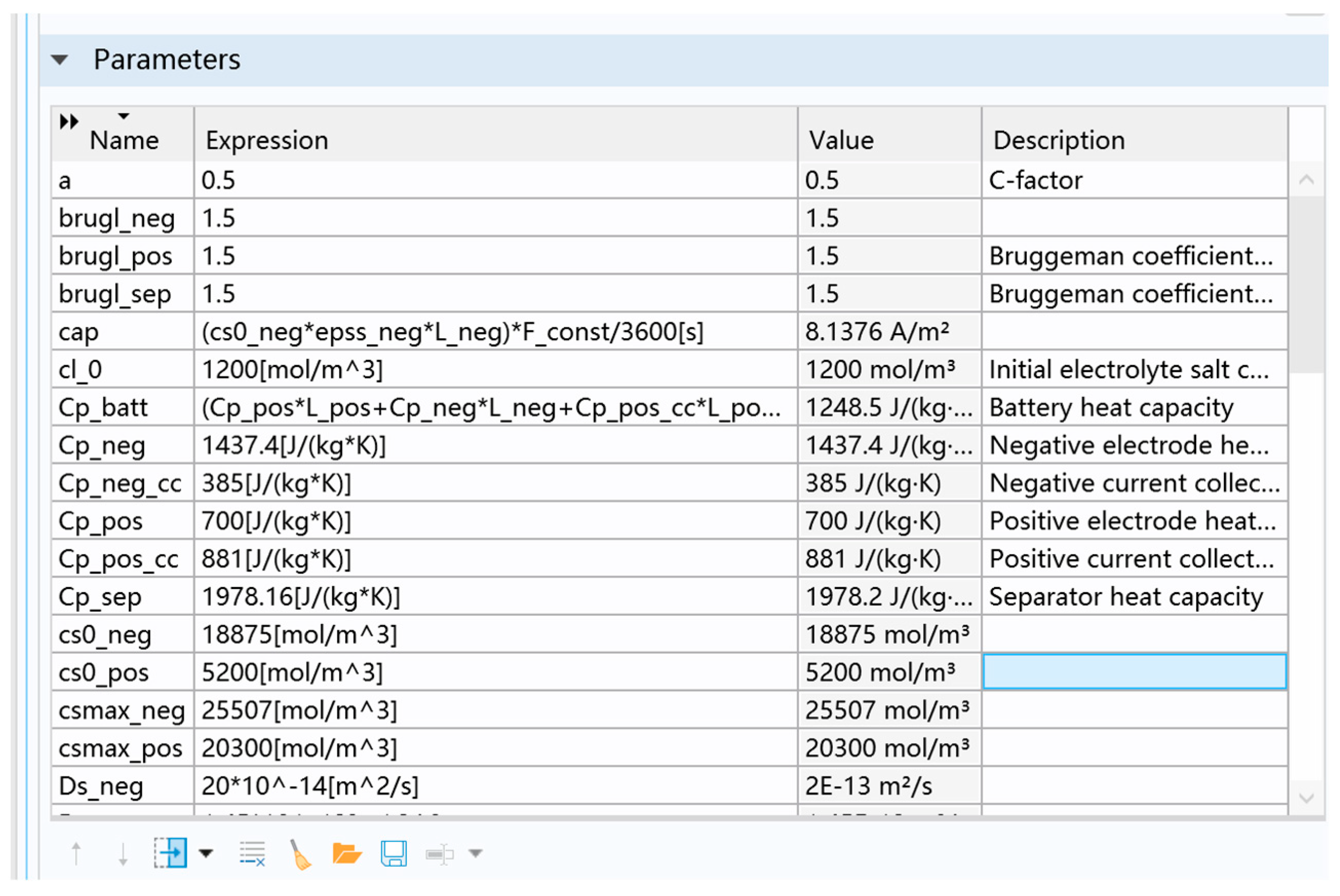Click the Value column header
The image size is (1340, 896).
tap(841, 140)
